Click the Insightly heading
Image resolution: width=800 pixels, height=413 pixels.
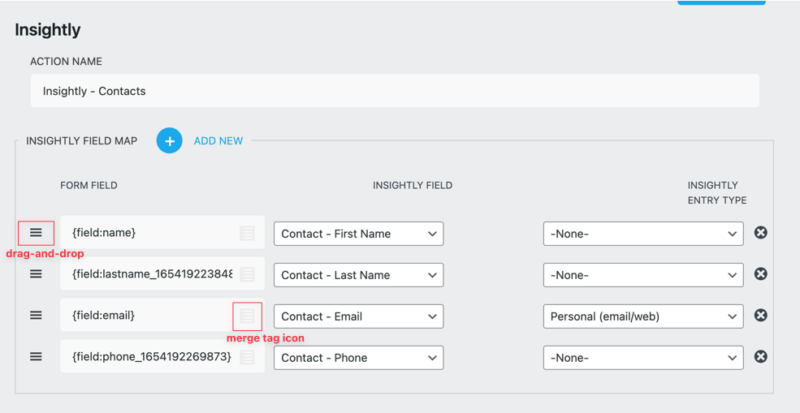[x=47, y=30]
